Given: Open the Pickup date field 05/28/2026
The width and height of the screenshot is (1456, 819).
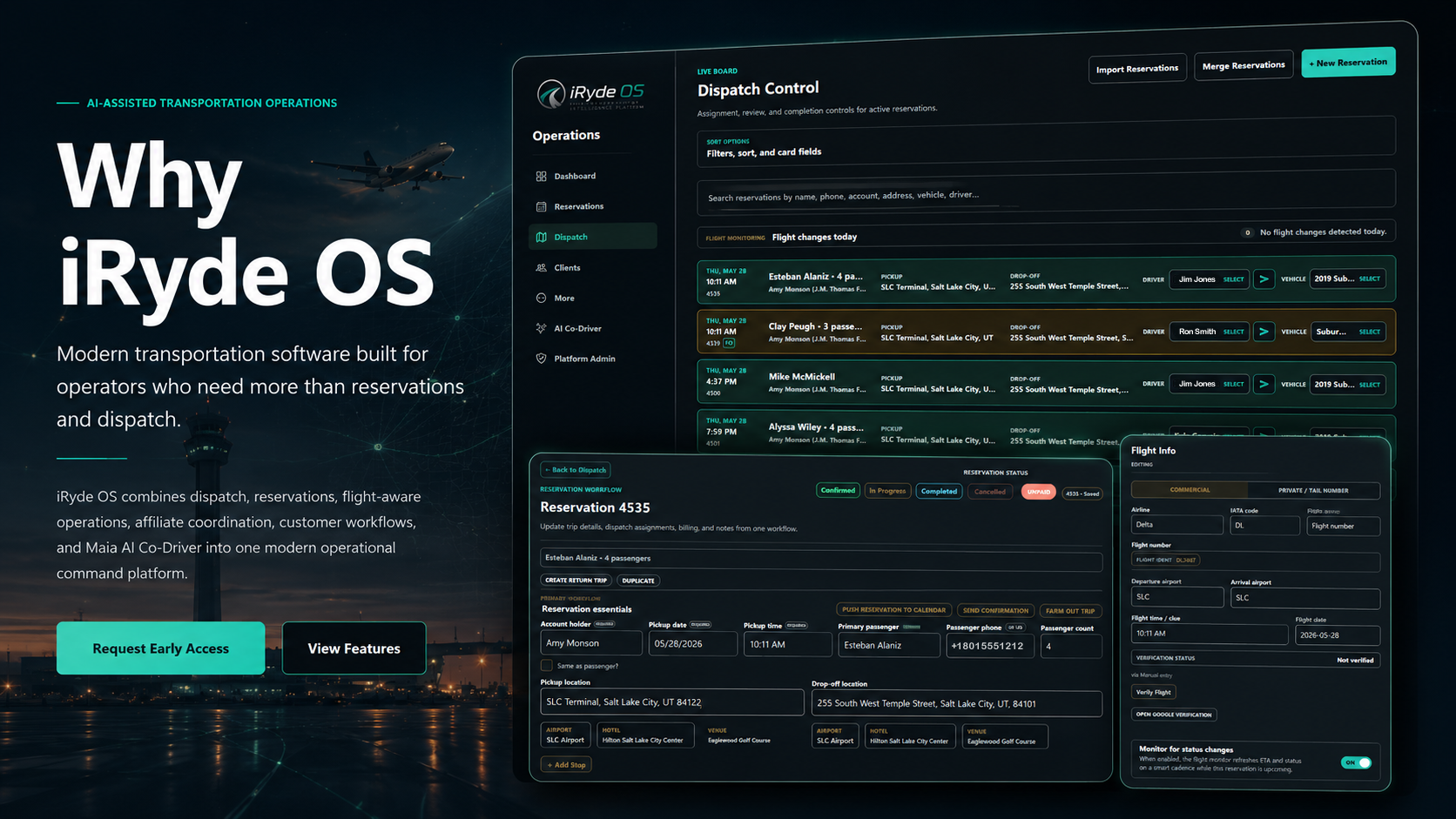Looking at the screenshot, I should tap(692, 644).
